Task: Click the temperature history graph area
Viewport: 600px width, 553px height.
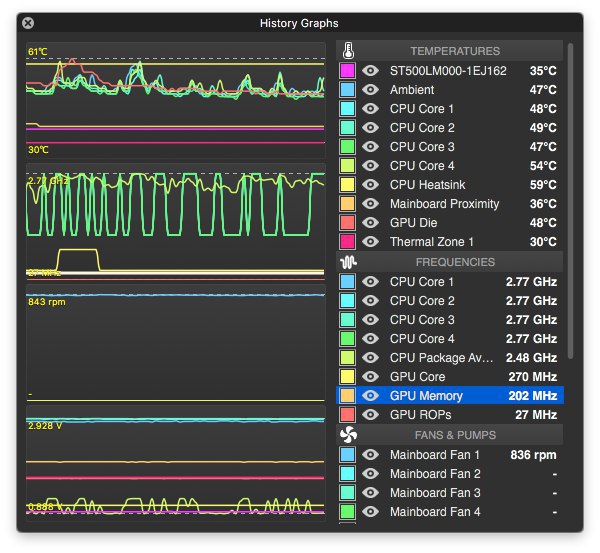Action: pos(176,100)
